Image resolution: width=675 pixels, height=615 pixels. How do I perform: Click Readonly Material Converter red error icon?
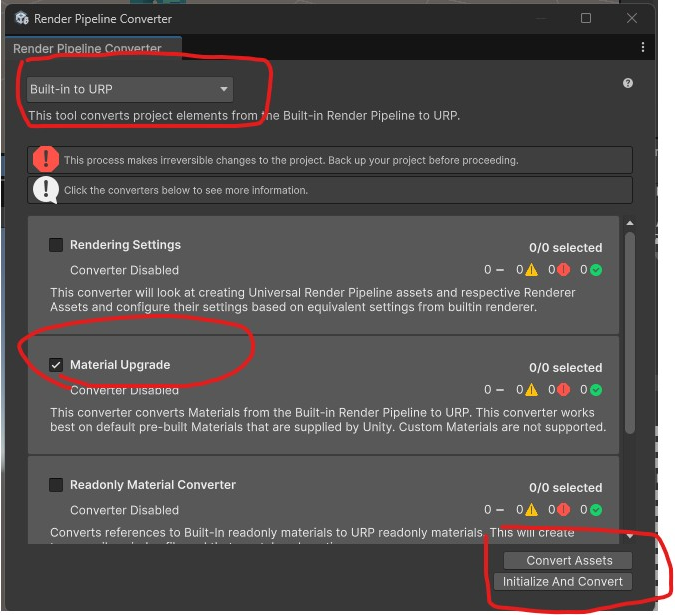pos(564,510)
